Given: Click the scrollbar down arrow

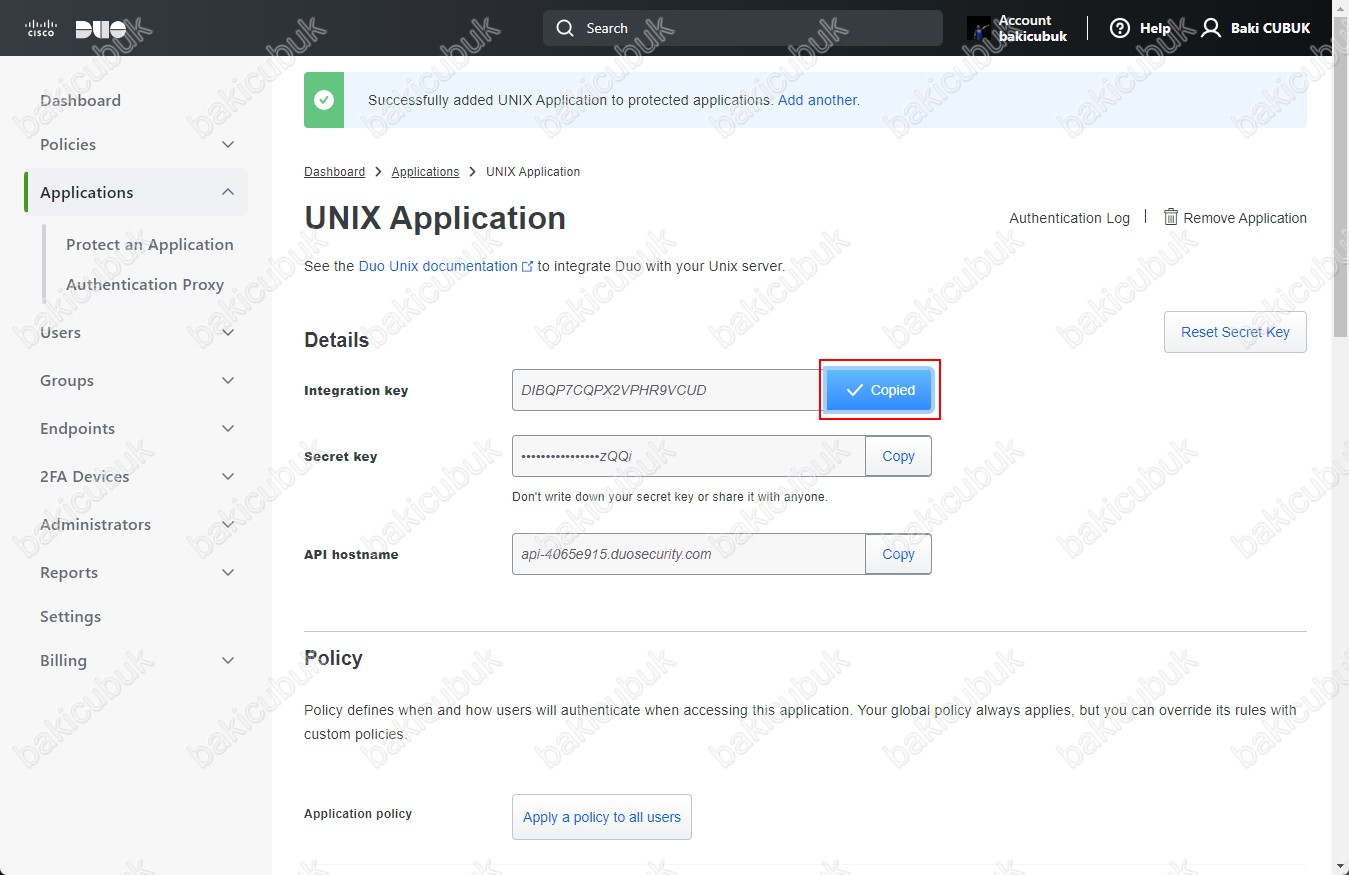Looking at the screenshot, I should tap(1340, 866).
